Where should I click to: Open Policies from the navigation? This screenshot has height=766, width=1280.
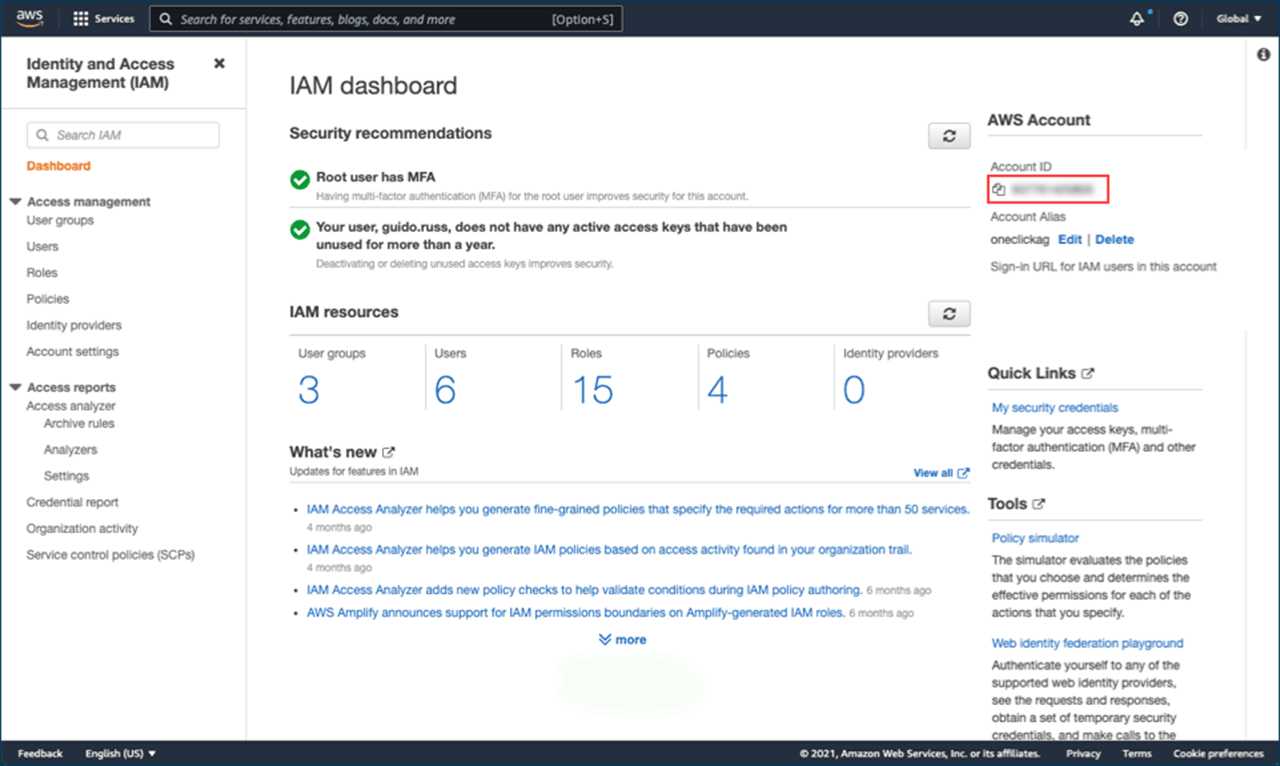[48, 299]
